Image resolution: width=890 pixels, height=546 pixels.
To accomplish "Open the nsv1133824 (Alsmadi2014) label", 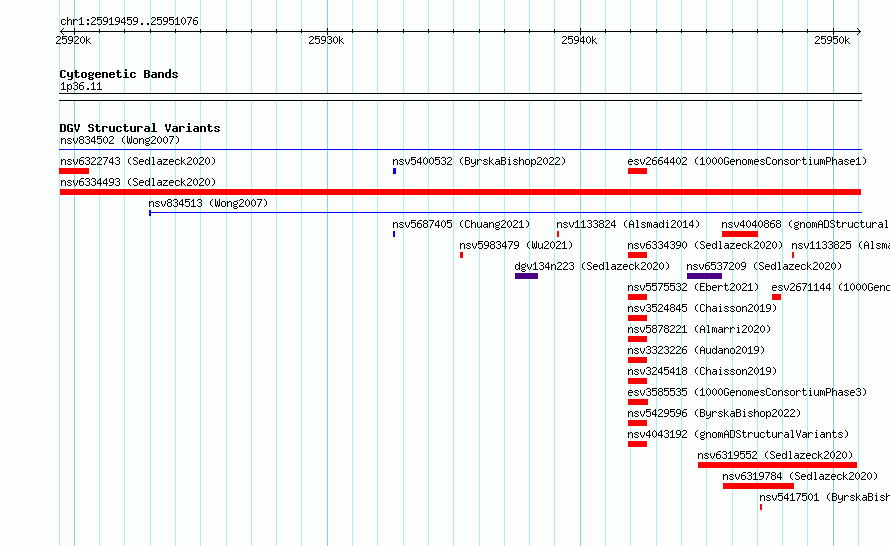I will [x=628, y=224].
